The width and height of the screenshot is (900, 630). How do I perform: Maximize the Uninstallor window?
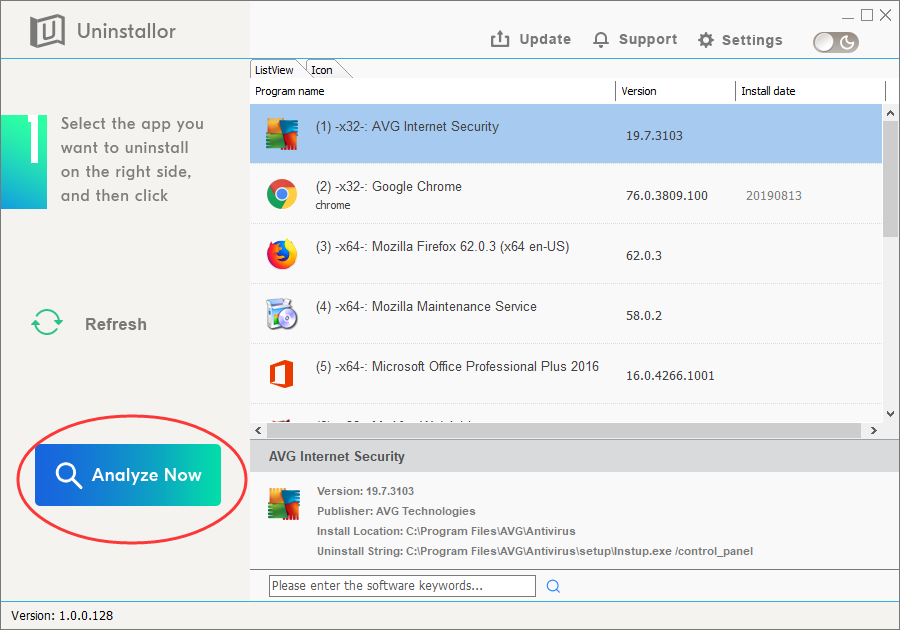click(867, 15)
